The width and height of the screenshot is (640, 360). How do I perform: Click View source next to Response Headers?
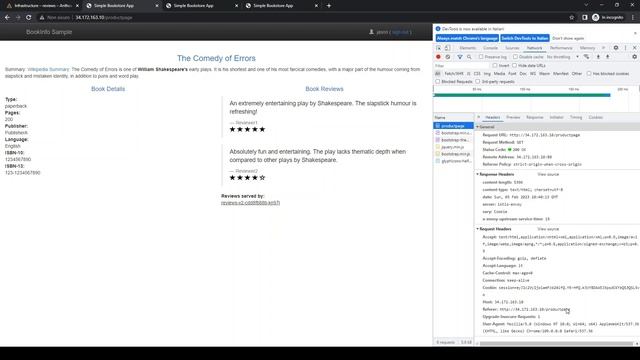click(x=548, y=174)
